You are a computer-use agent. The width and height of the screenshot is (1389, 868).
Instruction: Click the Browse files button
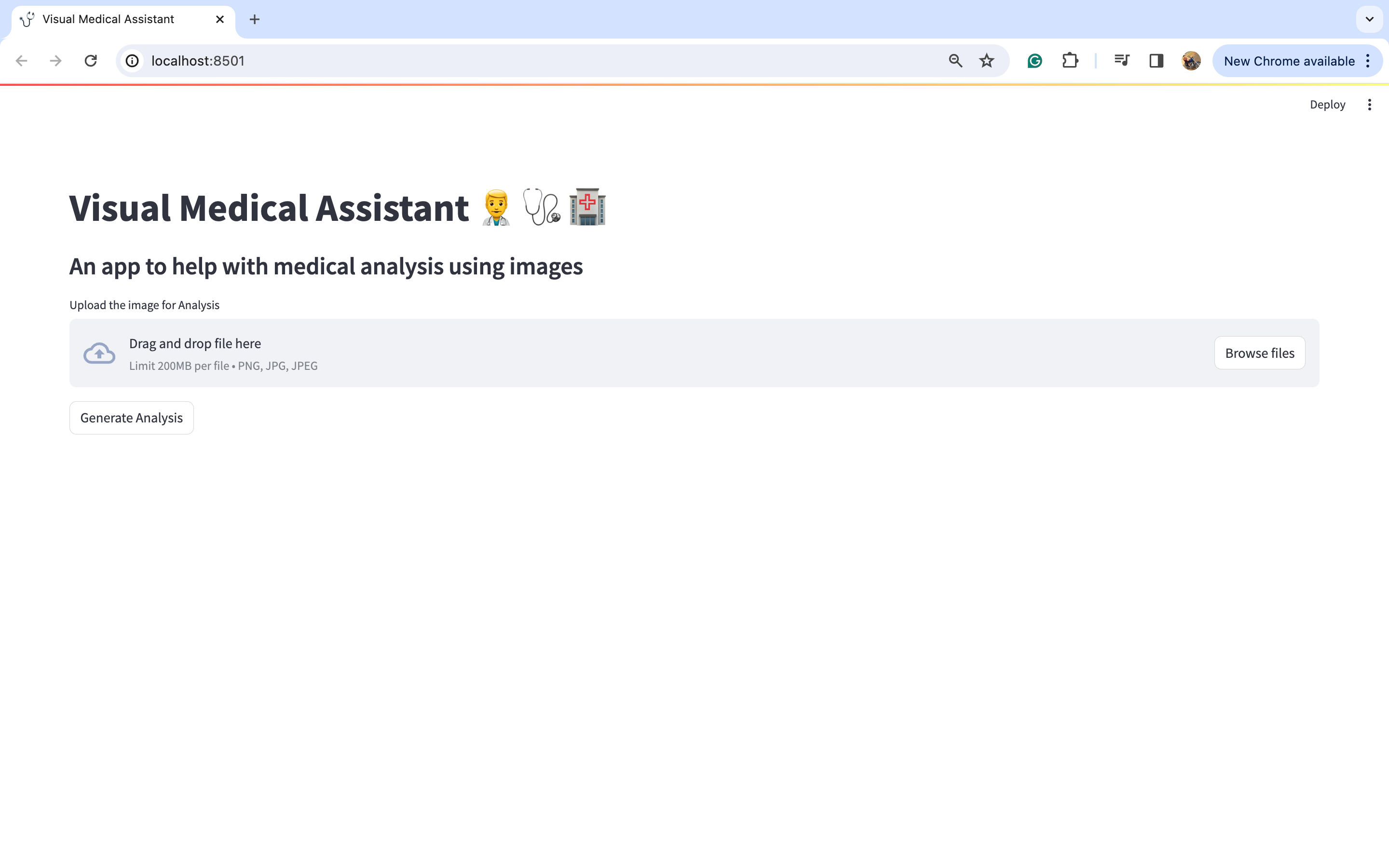click(1259, 353)
